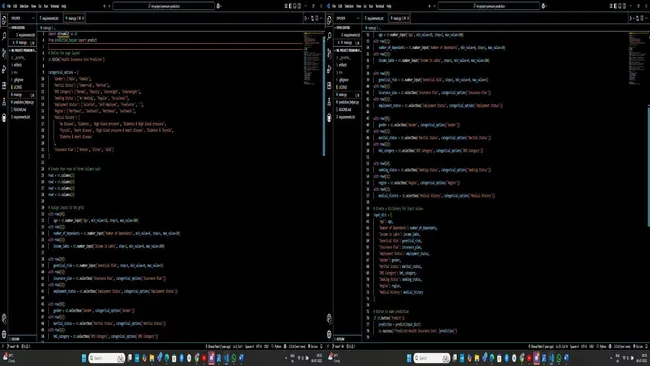Open Run and Debug in left window

tap(4, 68)
